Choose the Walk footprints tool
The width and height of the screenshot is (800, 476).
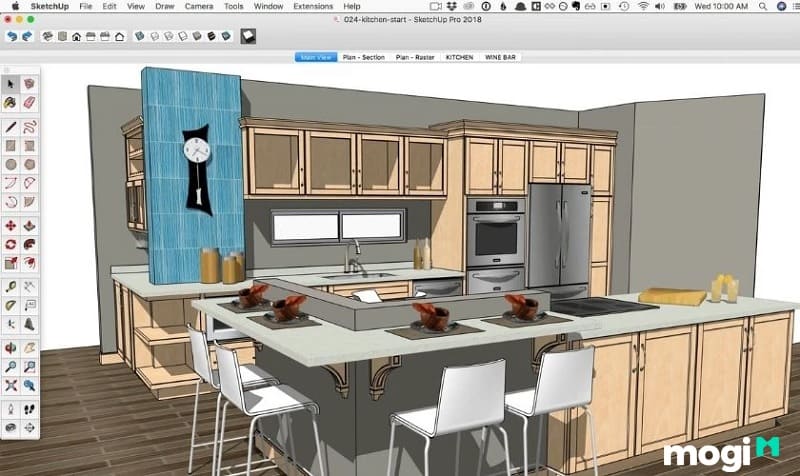(30, 409)
